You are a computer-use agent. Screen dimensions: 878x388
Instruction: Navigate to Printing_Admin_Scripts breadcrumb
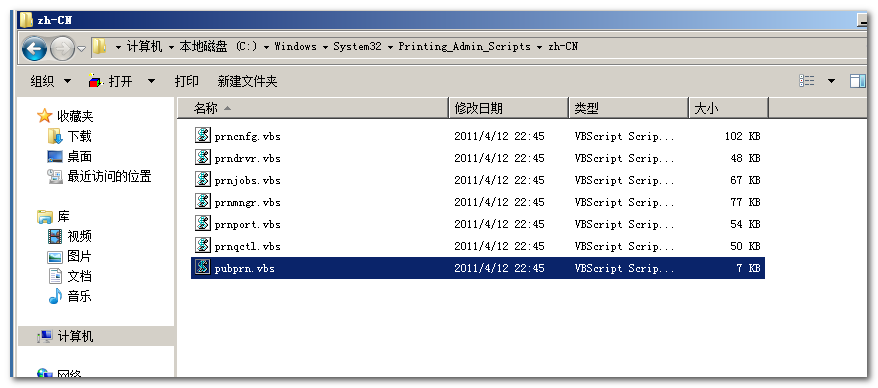pyautogui.click(x=464, y=46)
